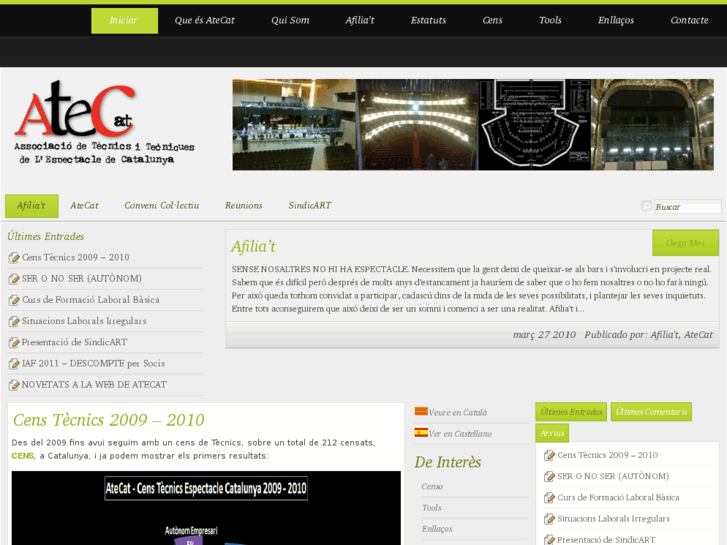Screen dimensions: 727x545
Task: Open the left sidebar 'Curs de Formació Laboral Bàsica' entry
Action: (91, 300)
